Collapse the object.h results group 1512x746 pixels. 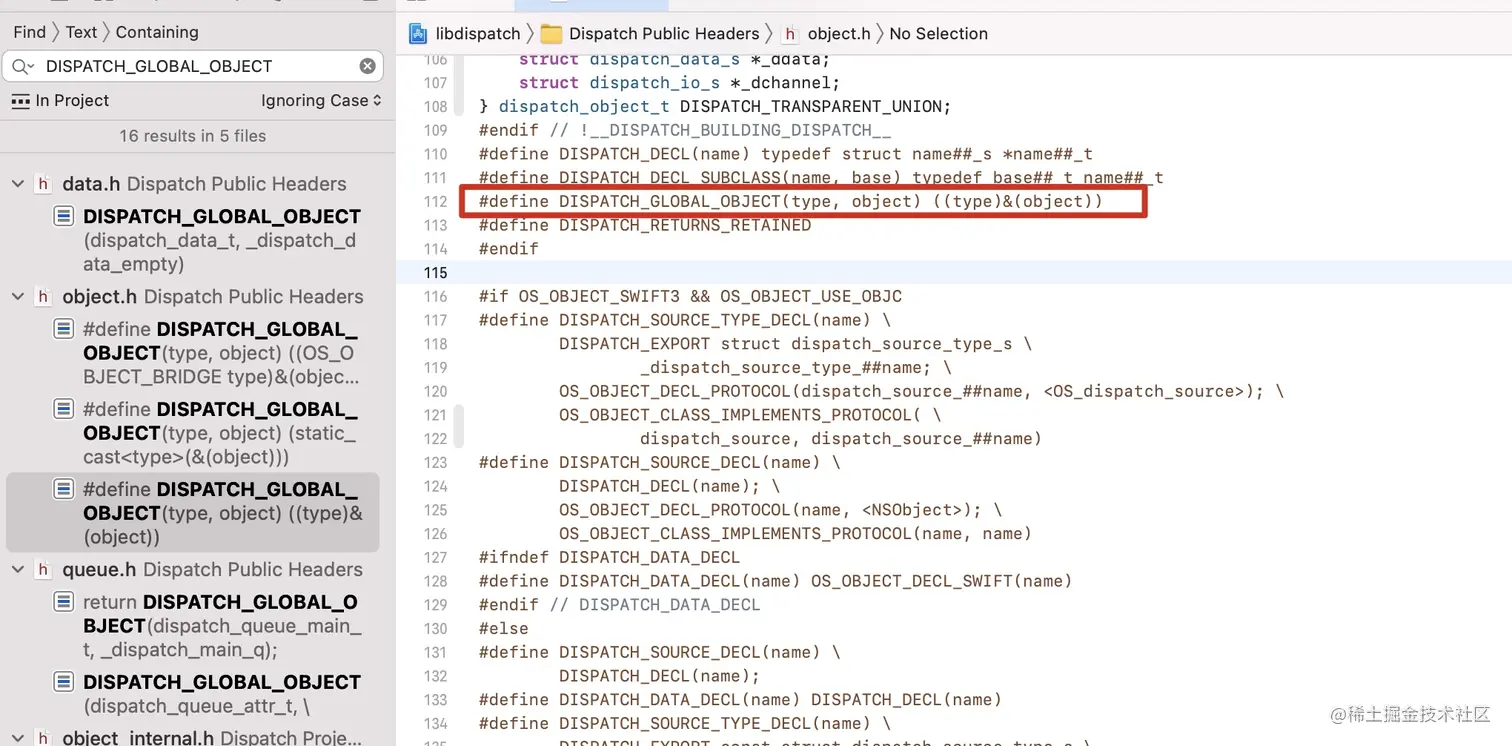point(17,296)
